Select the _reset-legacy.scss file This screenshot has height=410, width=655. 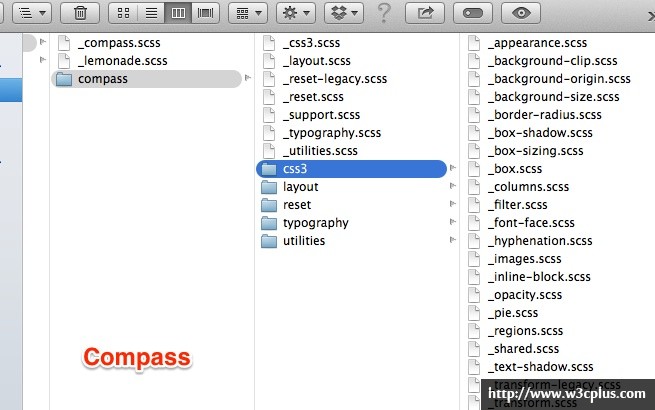[x=335, y=79]
